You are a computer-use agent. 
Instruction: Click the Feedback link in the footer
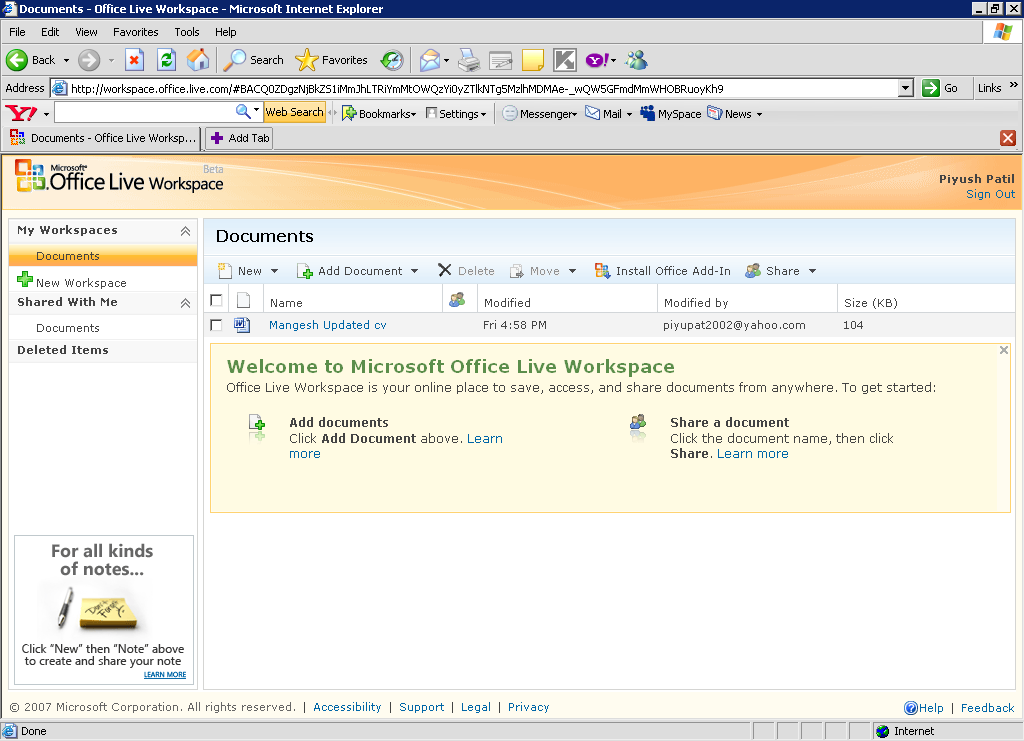coord(987,708)
